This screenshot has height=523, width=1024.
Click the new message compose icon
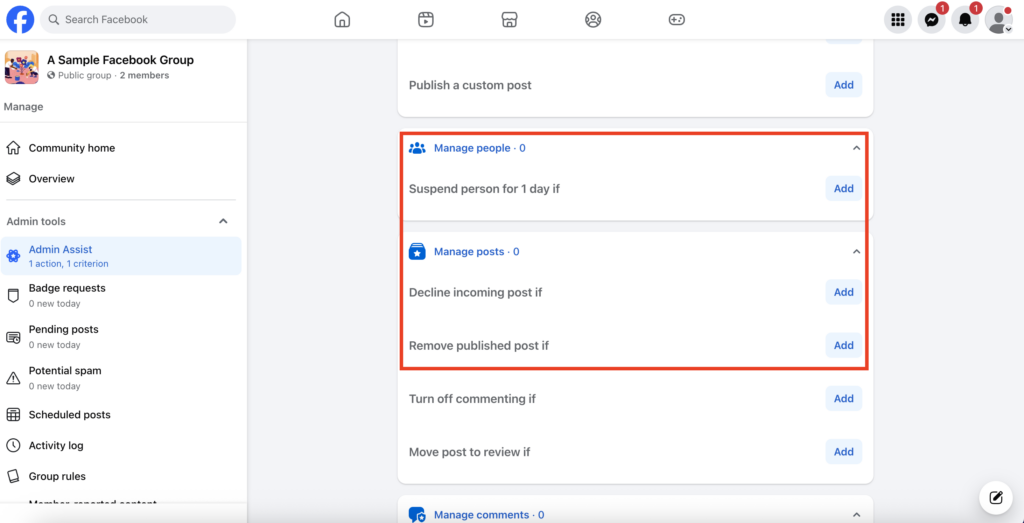[995, 497]
